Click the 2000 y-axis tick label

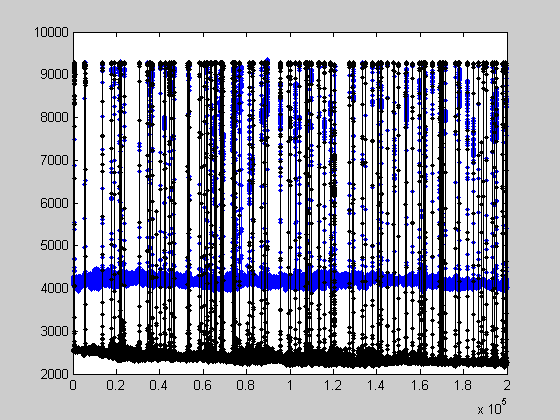click(x=54, y=374)
